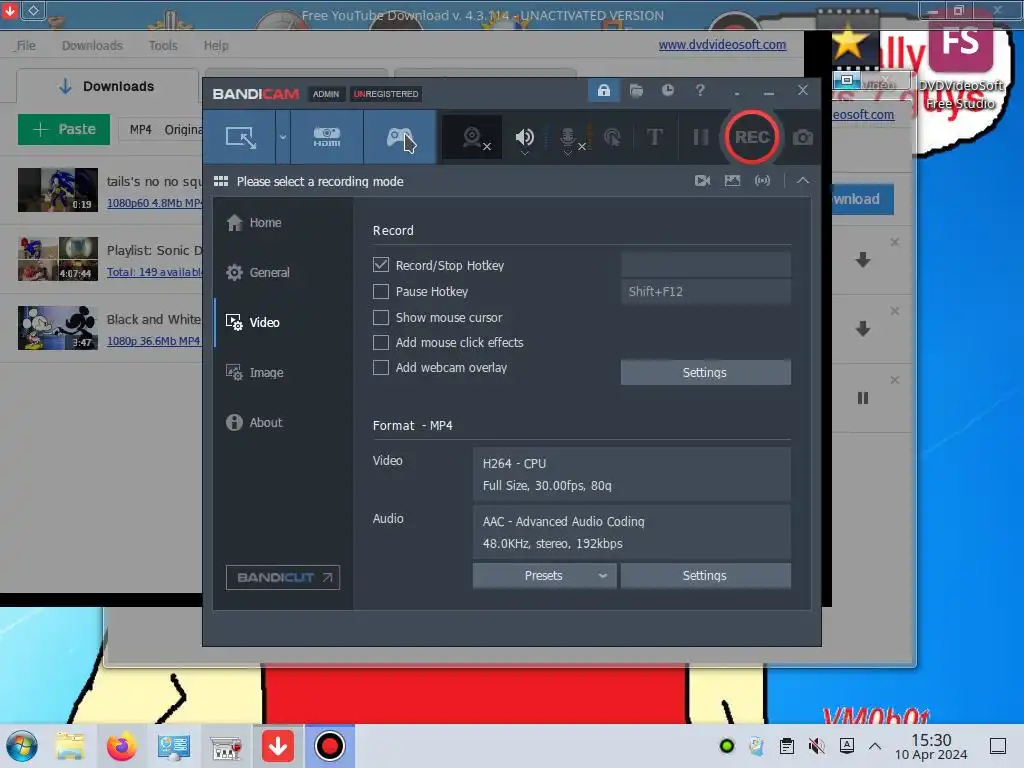Screen dimensions: 1024x768
Task: Click muted volume tray icon
Action: [816, 746]
